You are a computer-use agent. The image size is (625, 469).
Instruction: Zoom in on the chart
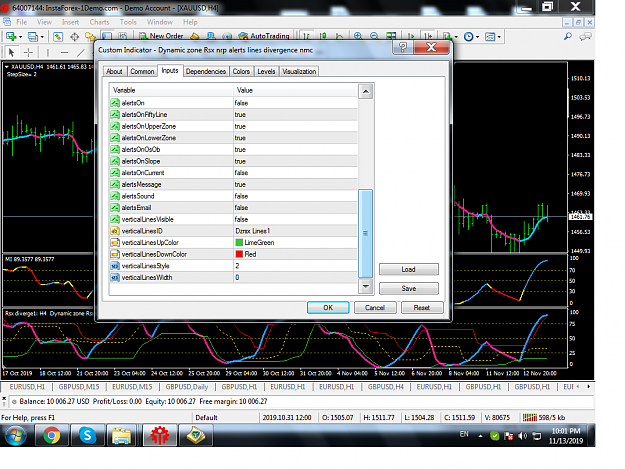(x=358, y=36)
